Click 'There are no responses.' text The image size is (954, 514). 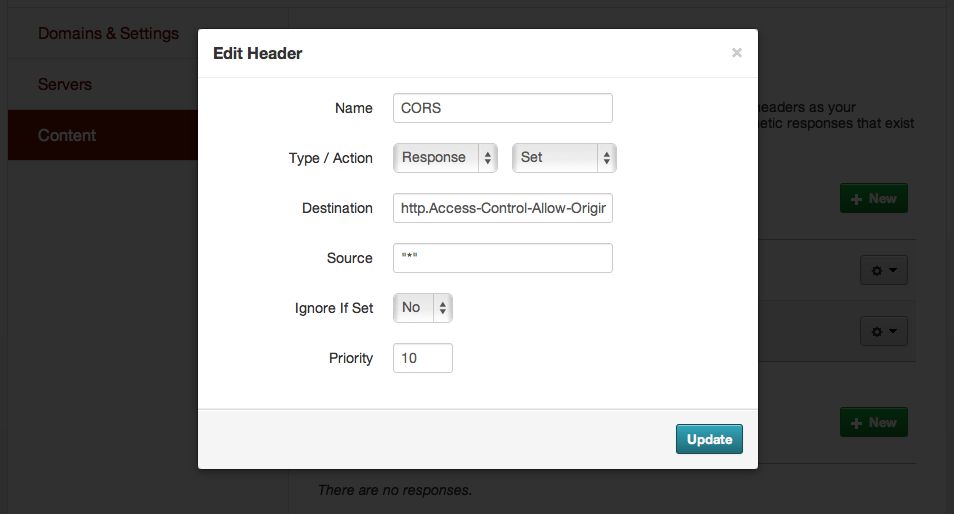[395, 490]
